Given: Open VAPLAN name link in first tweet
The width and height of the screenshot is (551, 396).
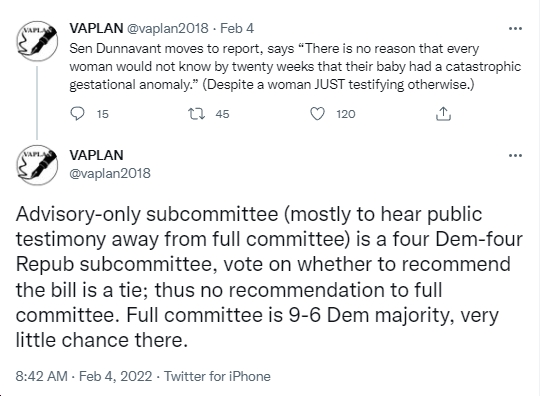Looking at the screenshot, I should pyautogui.click(x=96, y=28).
